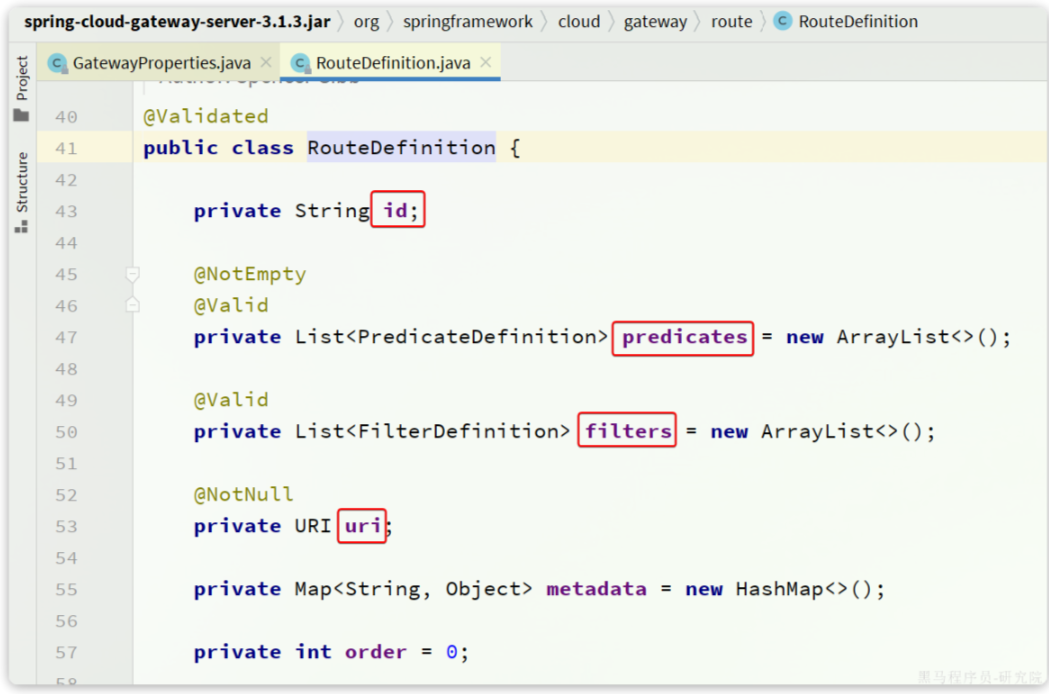Place cursor on the filters field name
This screenshot has width=1049, height=694.
628,431
